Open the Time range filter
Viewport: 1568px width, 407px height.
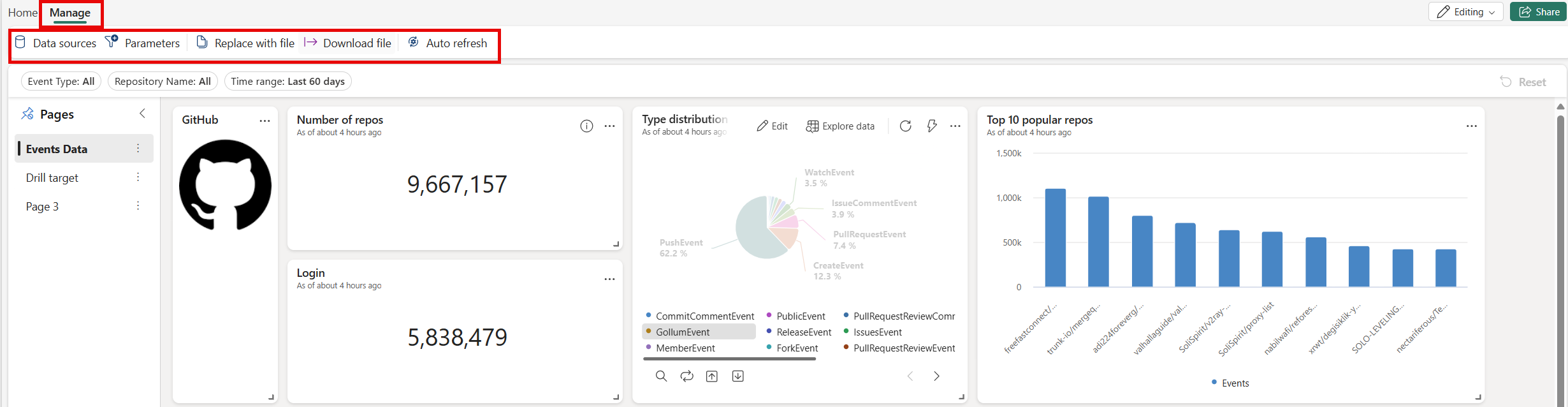point(287,82)
